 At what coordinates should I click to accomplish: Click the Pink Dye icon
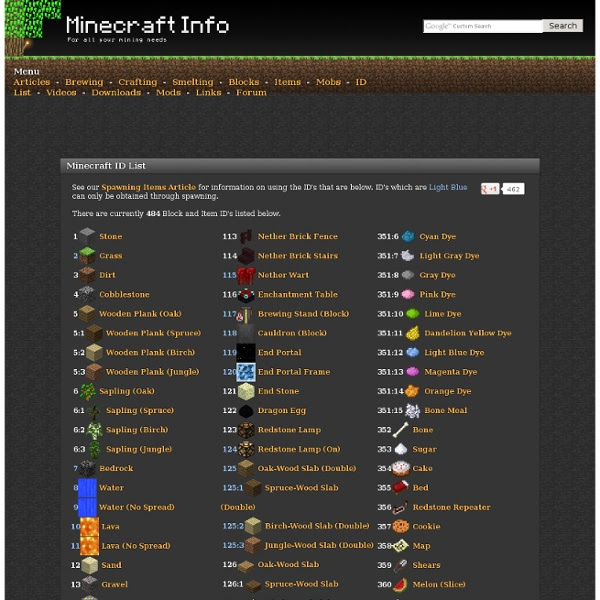(x=408, y=294)
